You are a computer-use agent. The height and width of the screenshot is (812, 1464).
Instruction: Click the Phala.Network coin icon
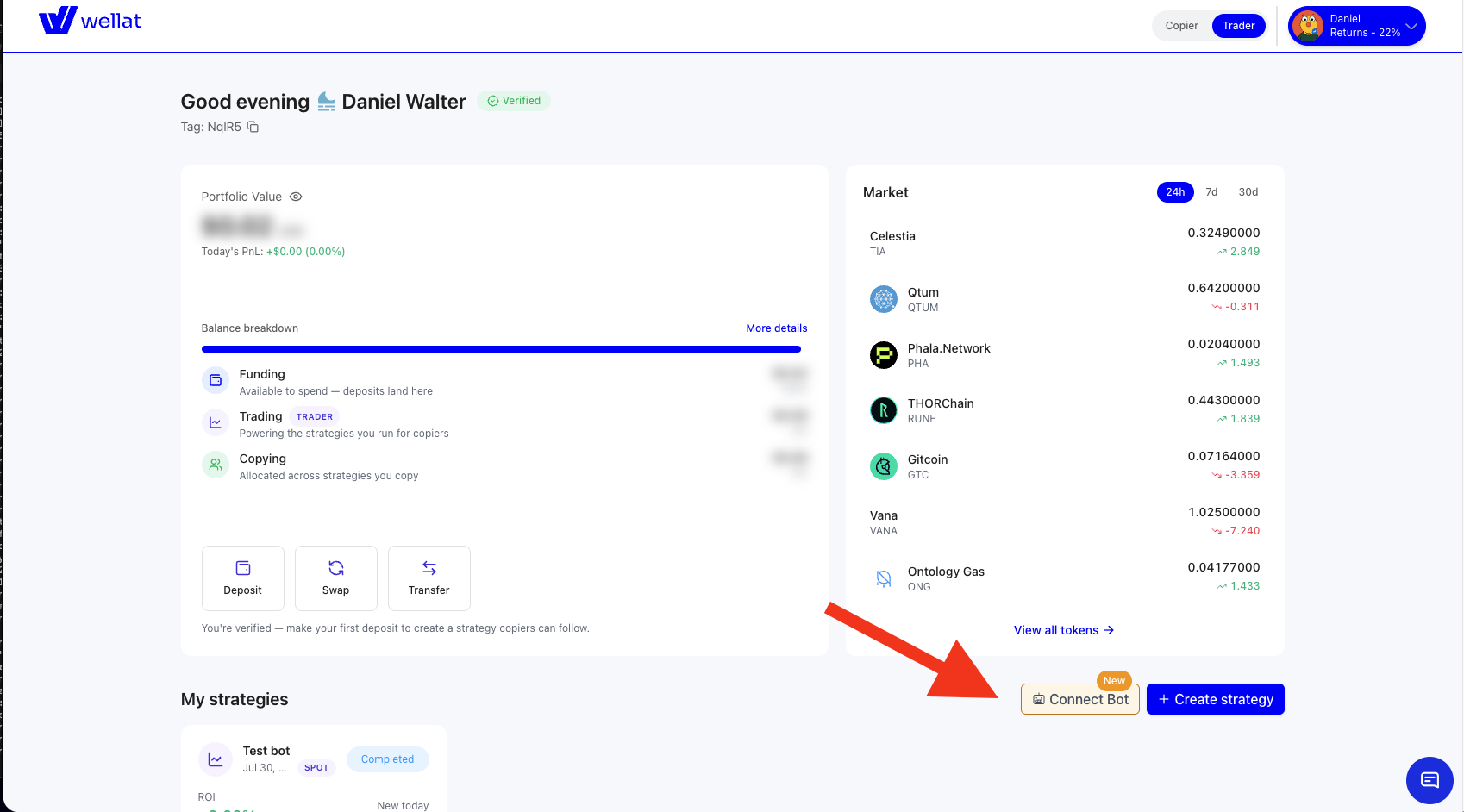coord(884,355)
